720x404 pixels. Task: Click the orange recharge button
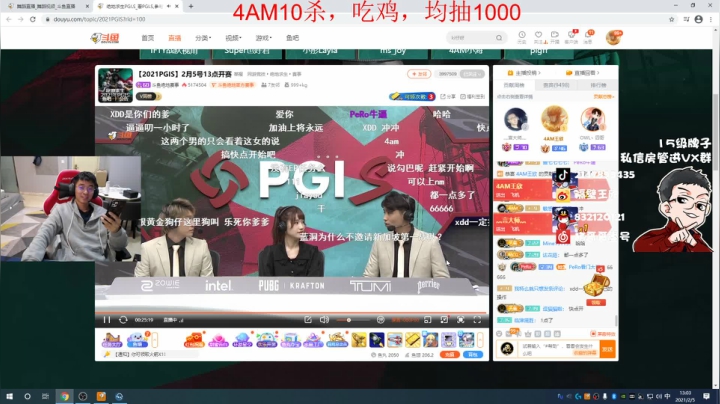[x=450, y=354]
